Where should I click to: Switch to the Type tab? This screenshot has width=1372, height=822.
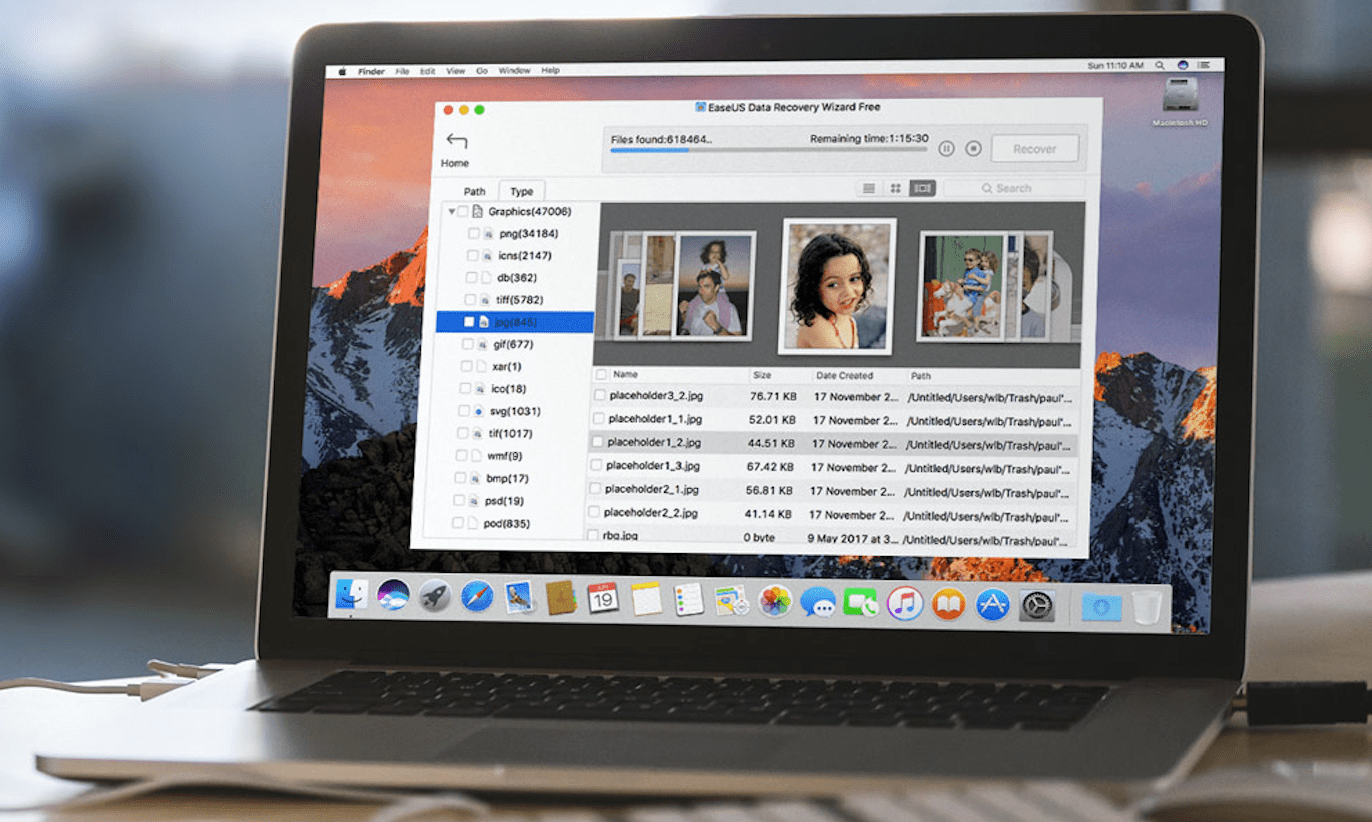(x=522, y=191)
